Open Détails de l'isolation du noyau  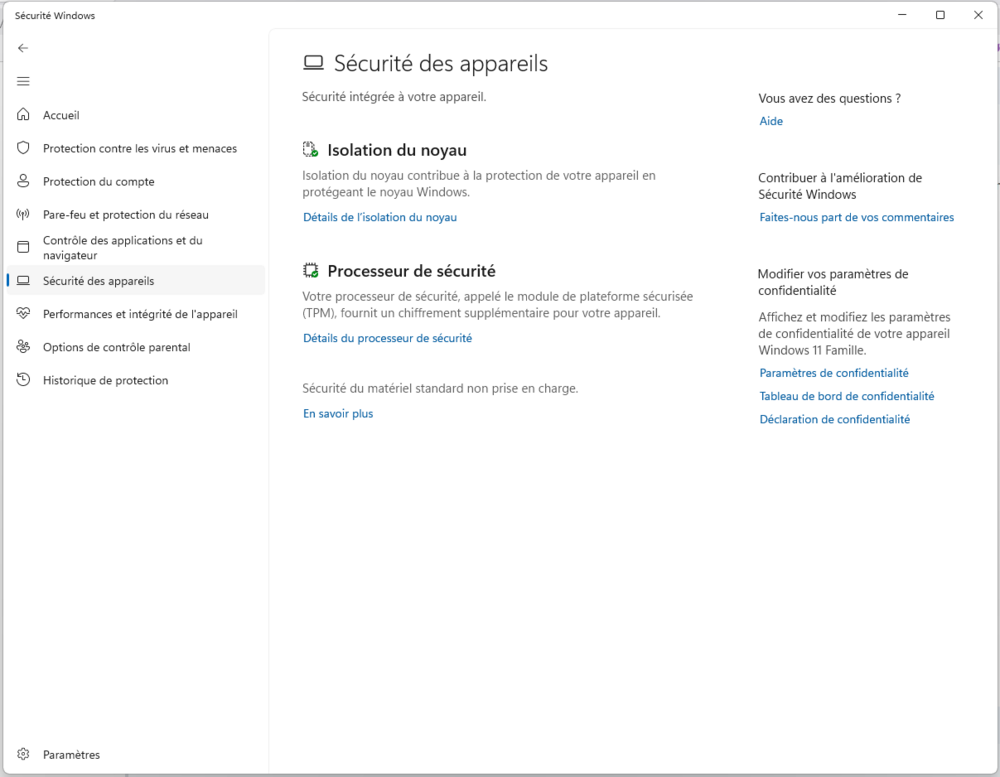[x=380, y=217]
